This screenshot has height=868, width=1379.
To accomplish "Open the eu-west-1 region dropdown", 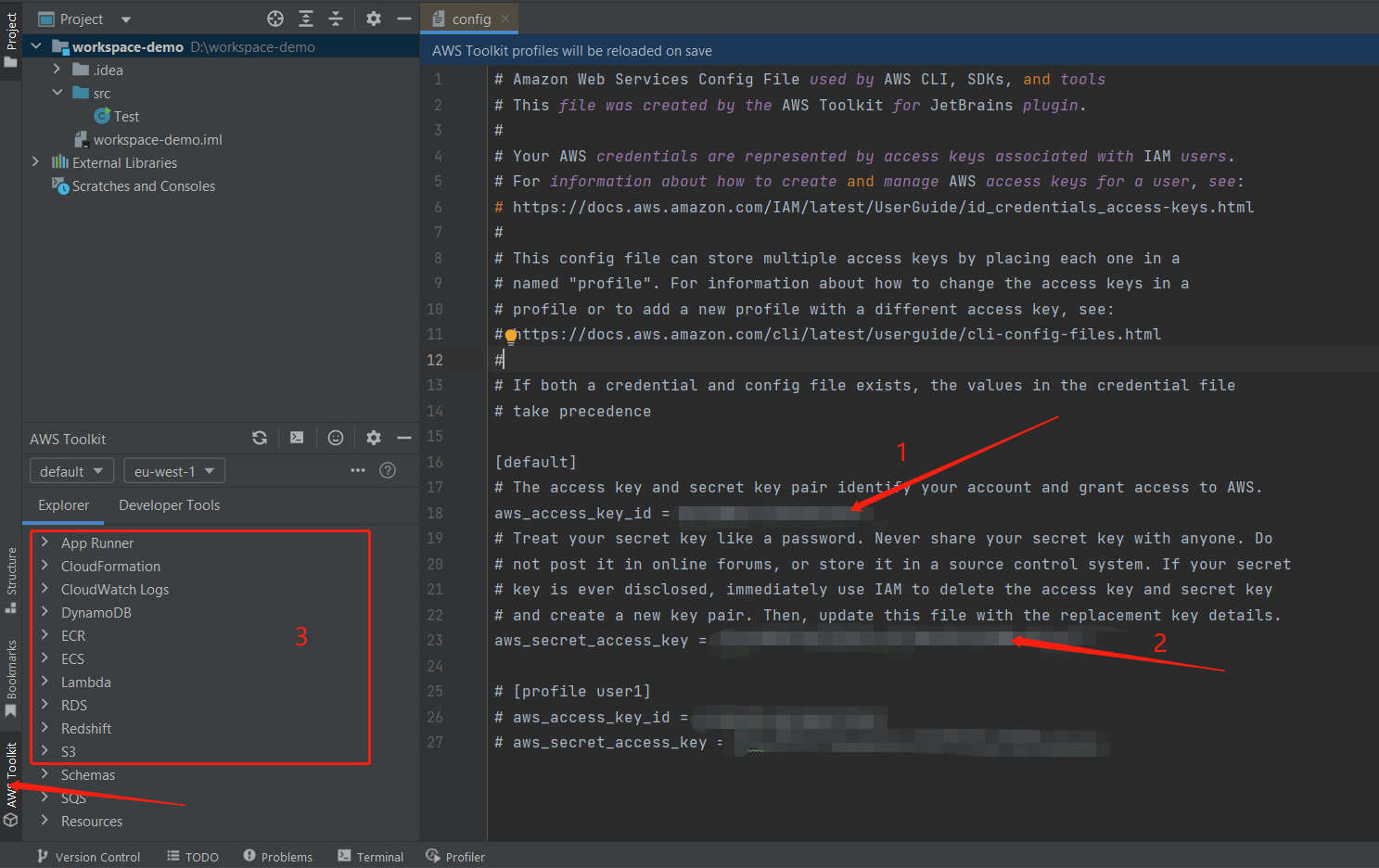I will (x=173, y=471).
